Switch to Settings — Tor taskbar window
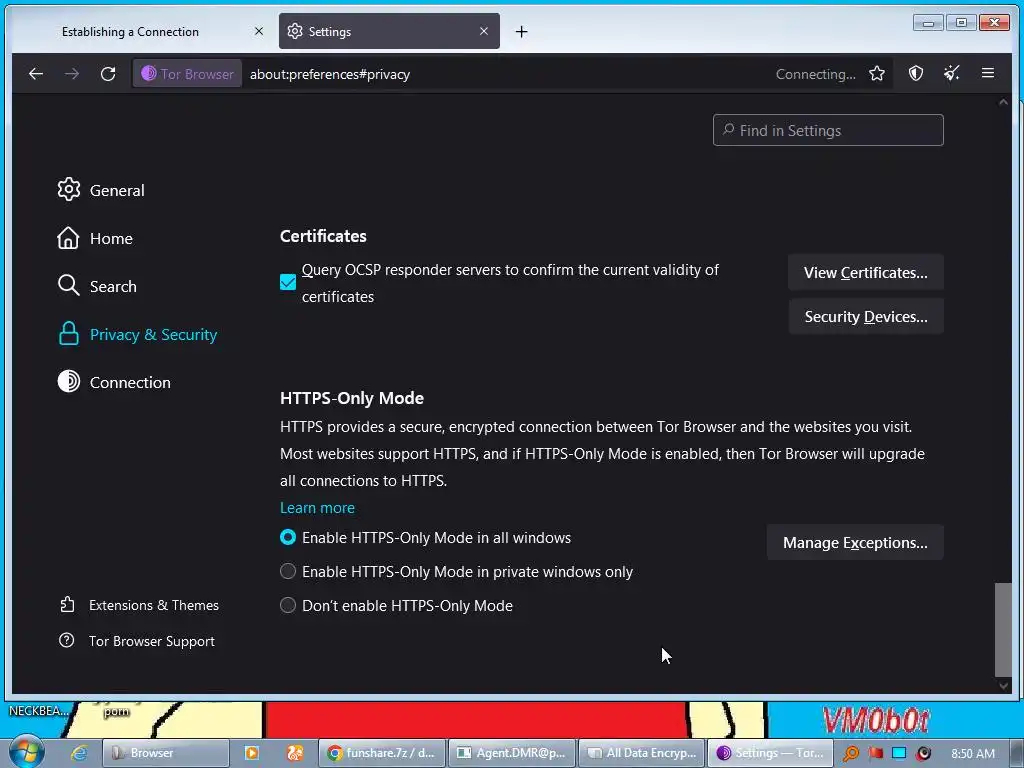This screenshot has width=1024, height=768. [x=771, y=753]
